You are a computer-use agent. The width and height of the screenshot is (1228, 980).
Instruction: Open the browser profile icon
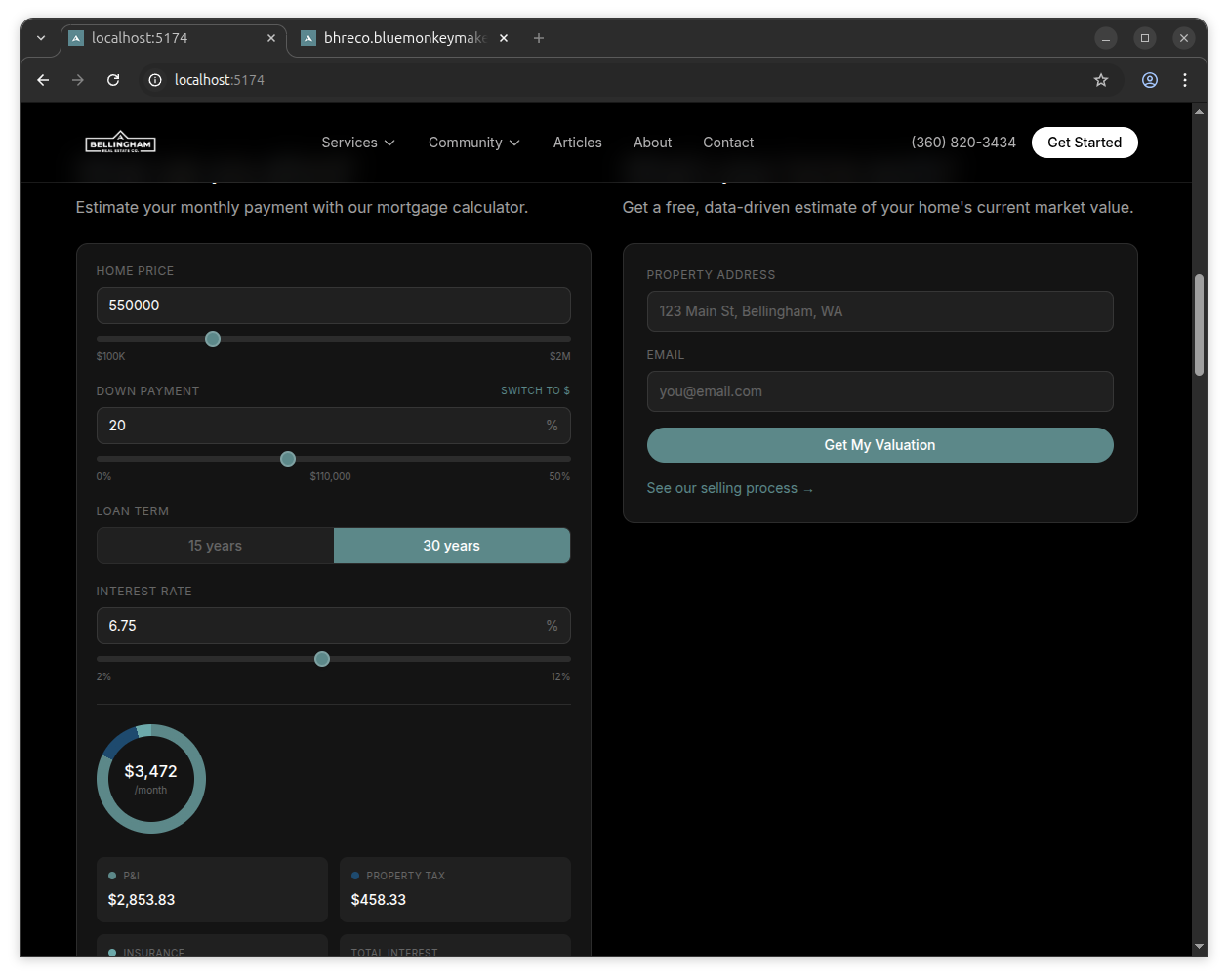tap(1150, 80)
